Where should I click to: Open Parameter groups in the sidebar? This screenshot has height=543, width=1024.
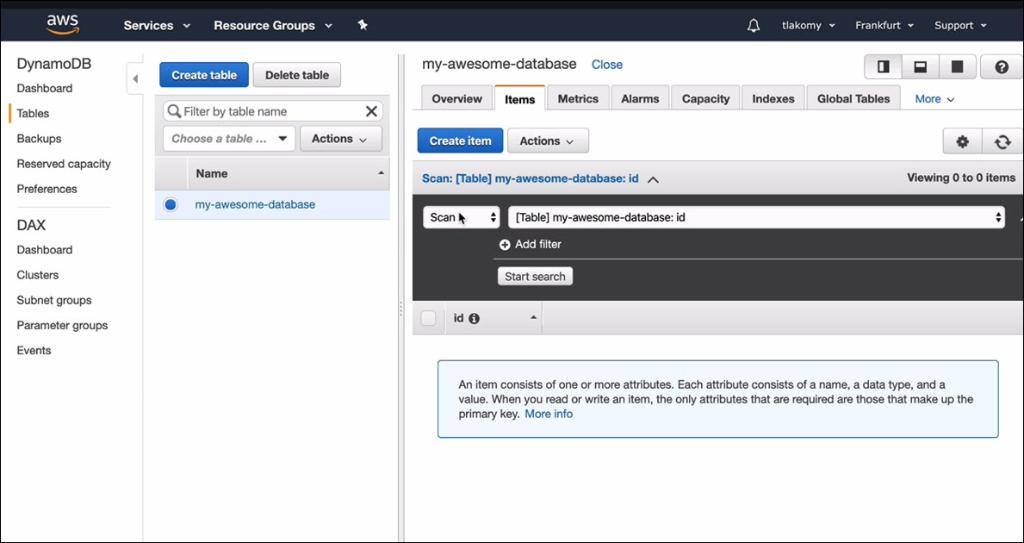62,325
